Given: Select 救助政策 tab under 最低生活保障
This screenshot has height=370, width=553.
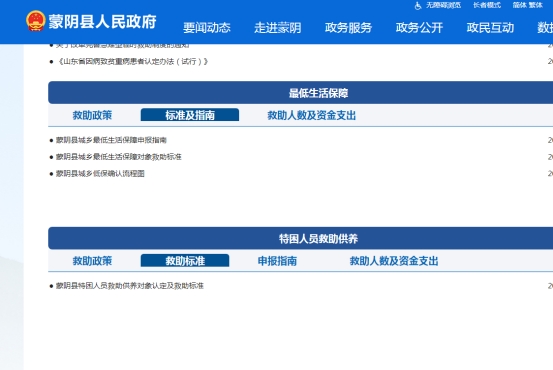Looking at the screenshot, I should [92, 115].
